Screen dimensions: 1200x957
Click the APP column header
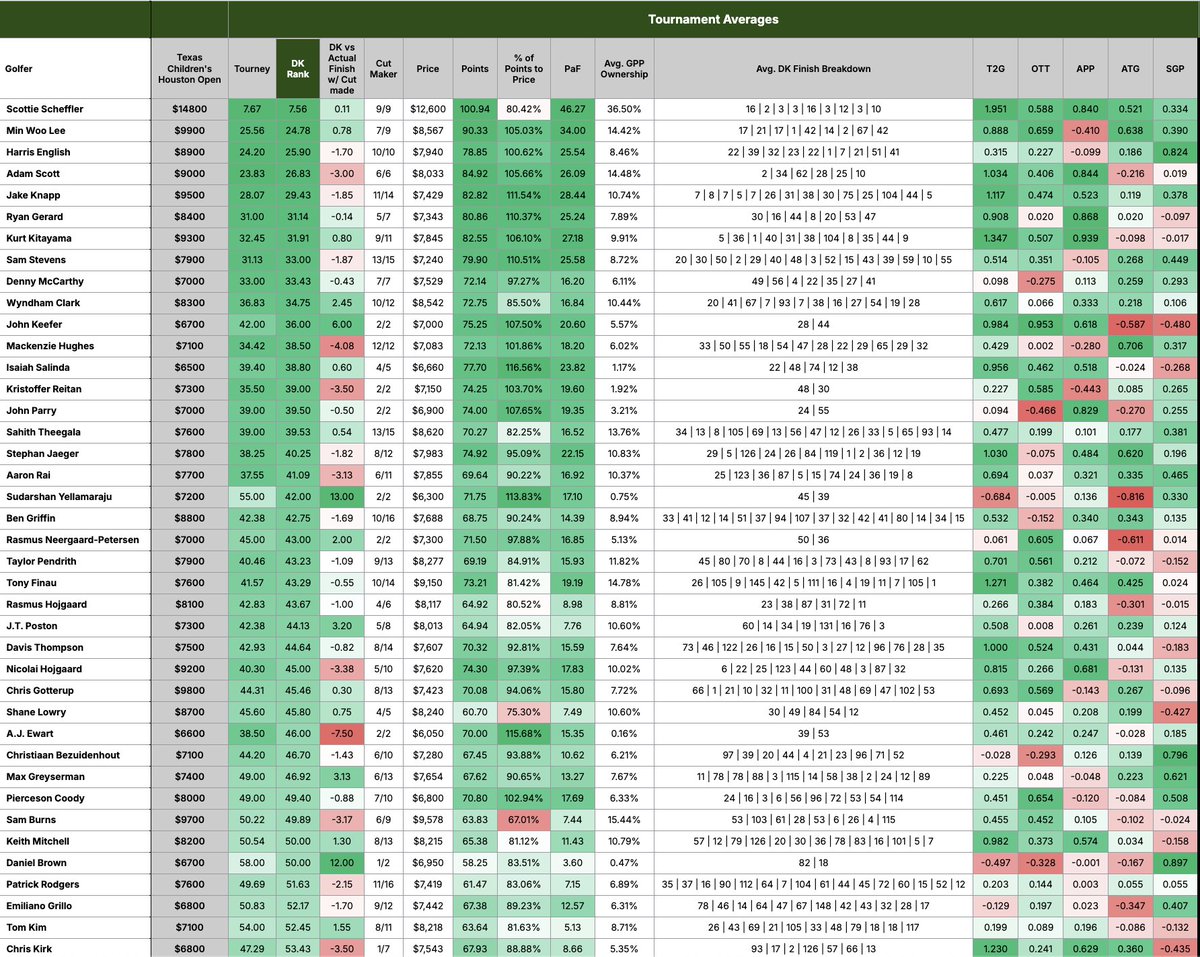tap(1086, 69)
